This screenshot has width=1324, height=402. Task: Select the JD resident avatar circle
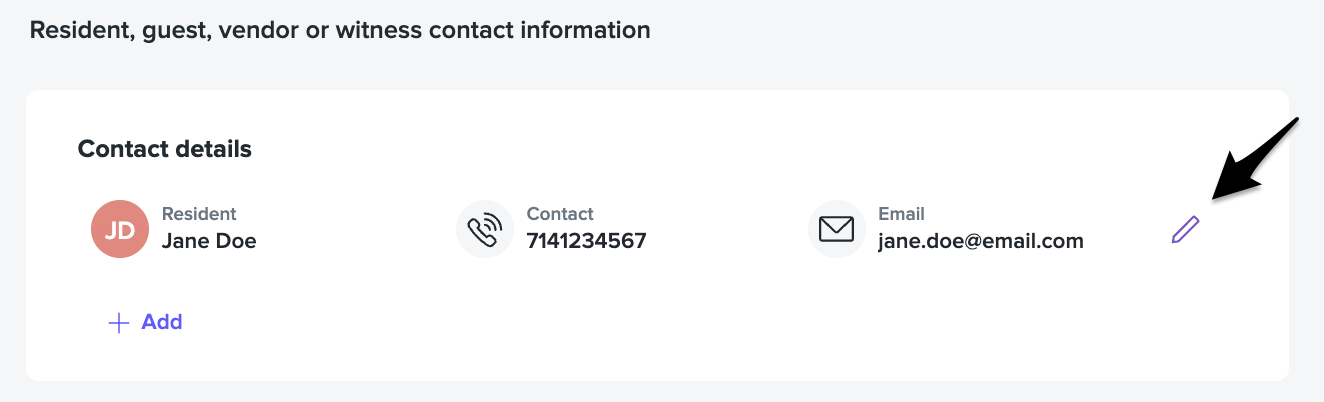(120, 230)
